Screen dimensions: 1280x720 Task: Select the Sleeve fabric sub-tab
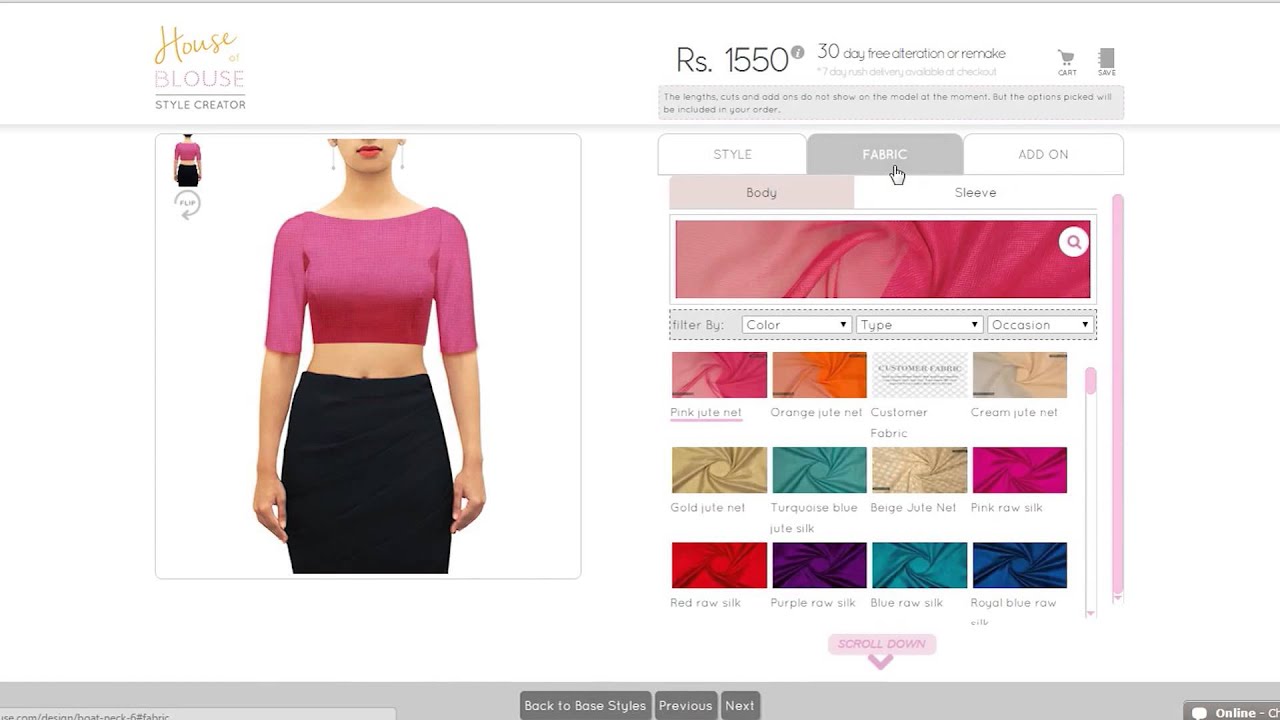[x=975, y=192]
